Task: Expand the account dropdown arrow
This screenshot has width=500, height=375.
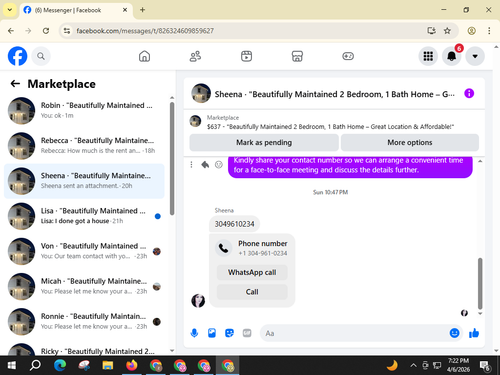Action: [475, 56]
